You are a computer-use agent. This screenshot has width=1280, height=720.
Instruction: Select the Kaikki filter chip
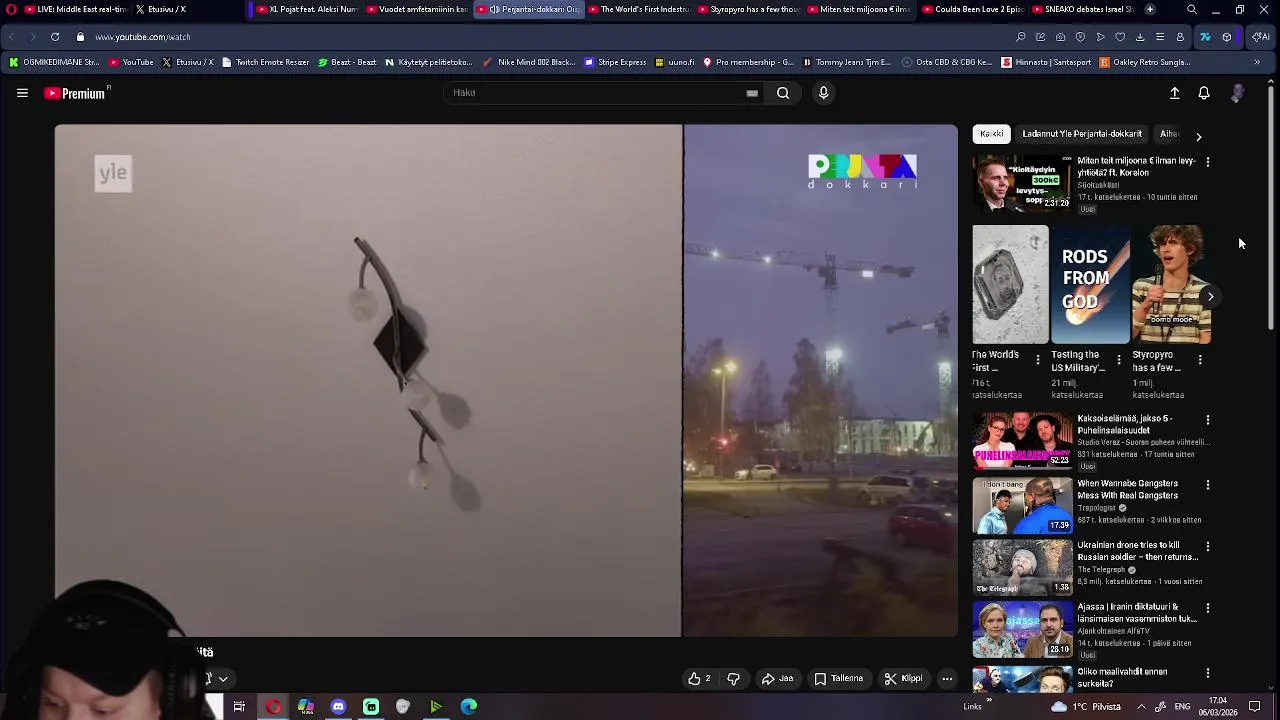(x=992, y=134)
